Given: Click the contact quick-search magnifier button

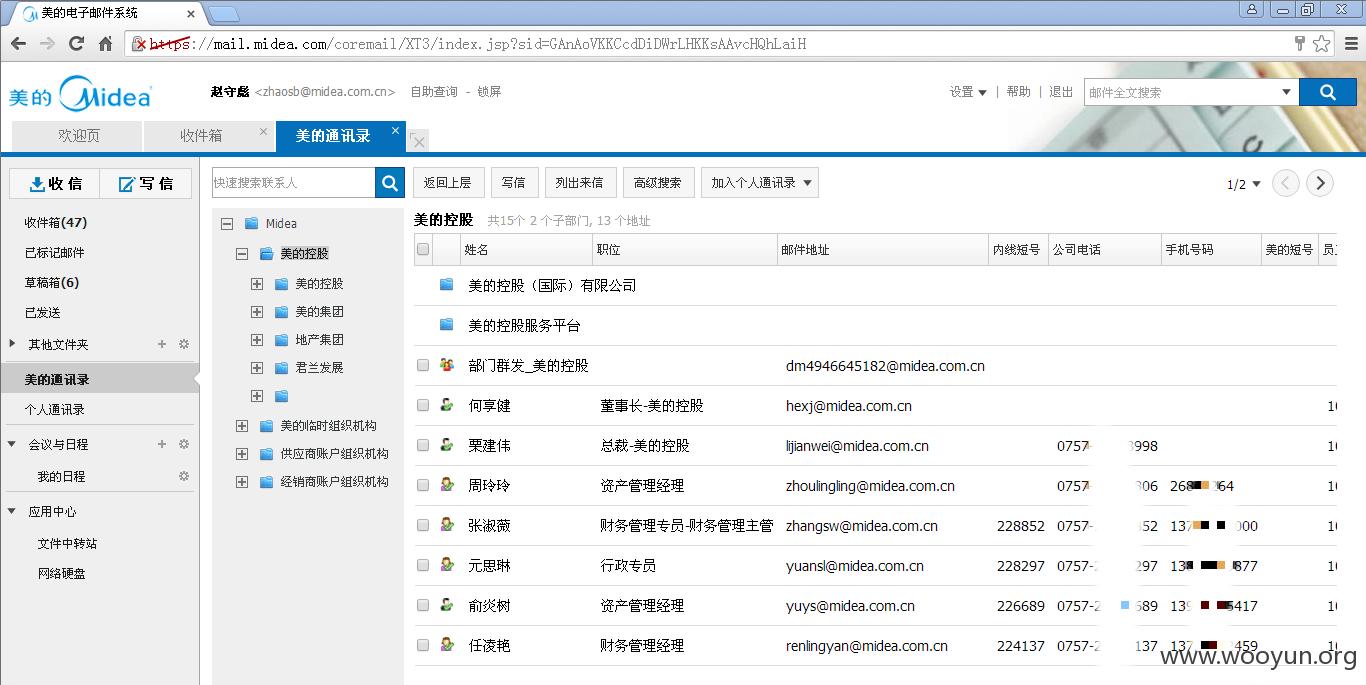Looking at the screenshot, I should (x=389, y=183).
